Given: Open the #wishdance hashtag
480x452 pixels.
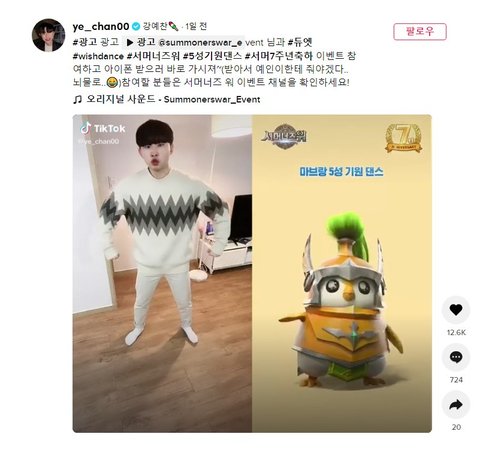Looking at the screenshot, I should pos(98,56).
